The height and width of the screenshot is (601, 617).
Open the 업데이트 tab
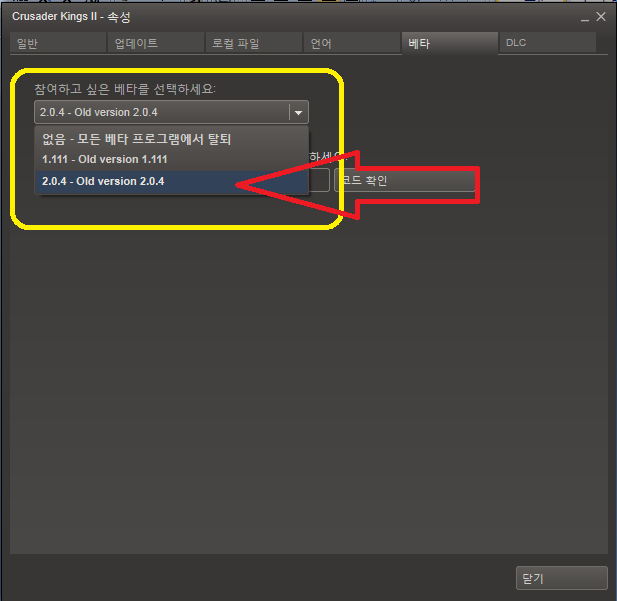click(x=156, y=43)
